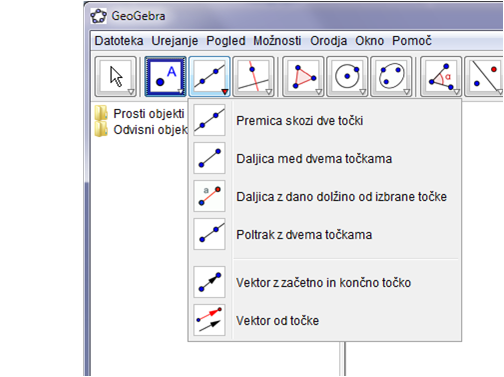The image size is (504, 377).
Task: Click icon for Daljica med dvema točkama
Action: [209, 158]
